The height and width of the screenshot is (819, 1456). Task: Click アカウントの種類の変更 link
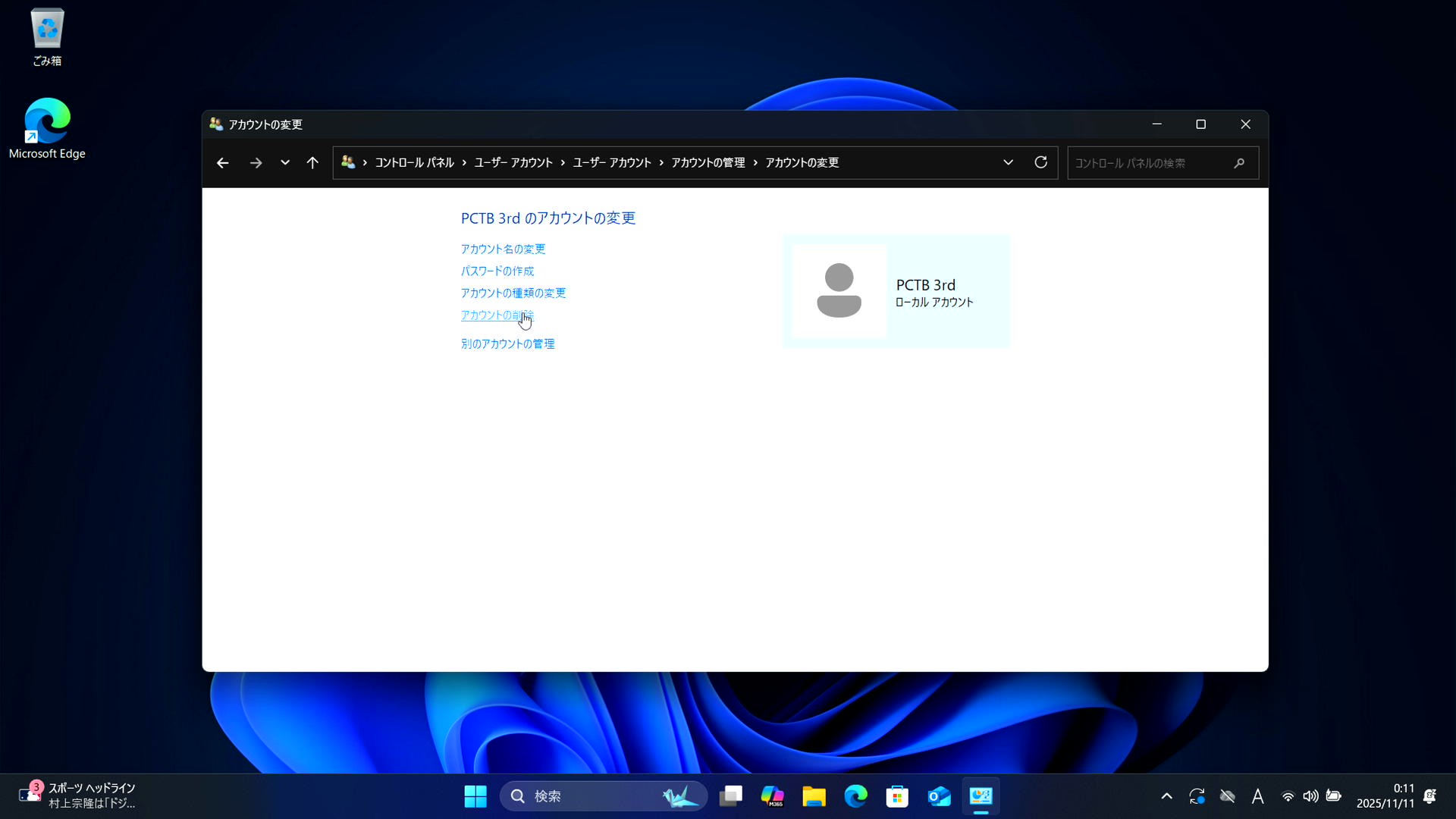[513, 293]
